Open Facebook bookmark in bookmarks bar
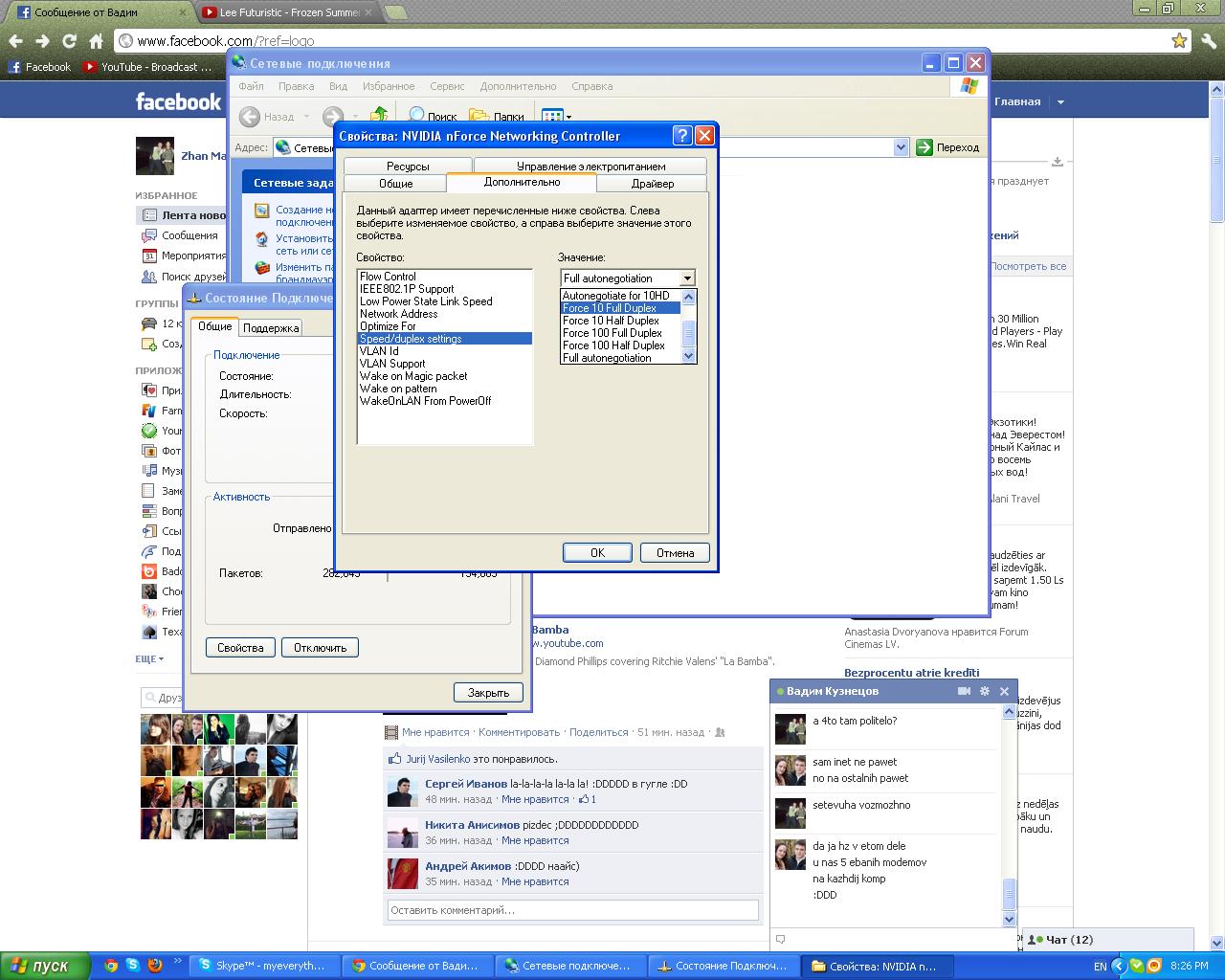1225x980 pixels. [x=39, y=67]
